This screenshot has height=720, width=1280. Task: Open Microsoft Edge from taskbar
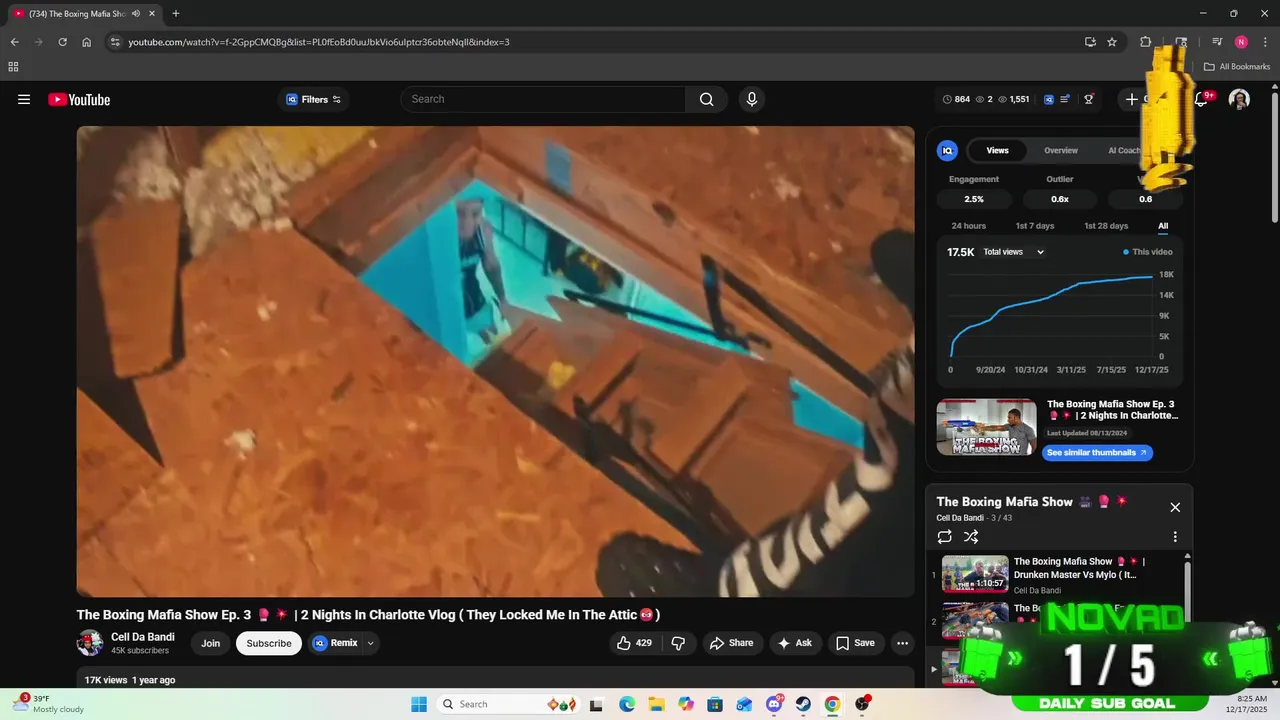click(627, 704)
